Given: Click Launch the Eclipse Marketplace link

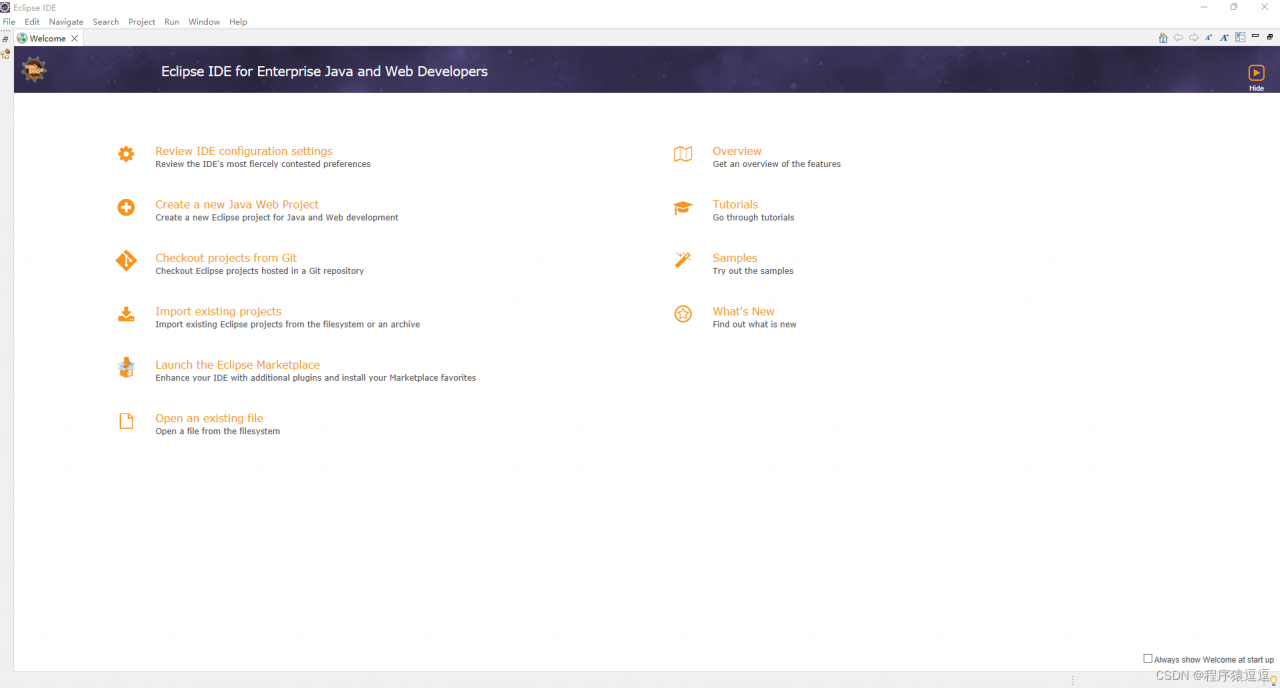Looking at the screenshot, I should click(237, 365).
